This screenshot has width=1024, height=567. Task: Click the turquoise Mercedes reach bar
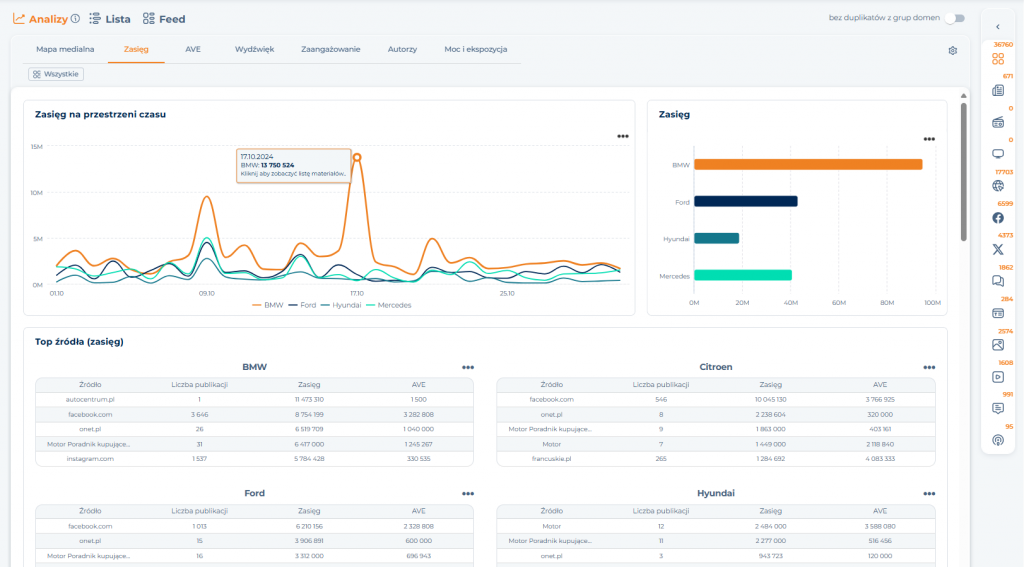[743, 276]
